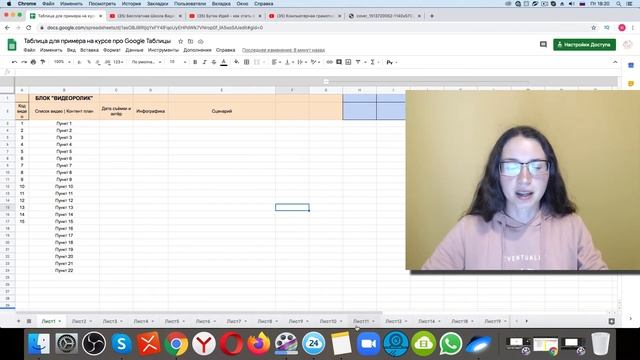
Task: Open the borders tool
Action: point(247,62)
